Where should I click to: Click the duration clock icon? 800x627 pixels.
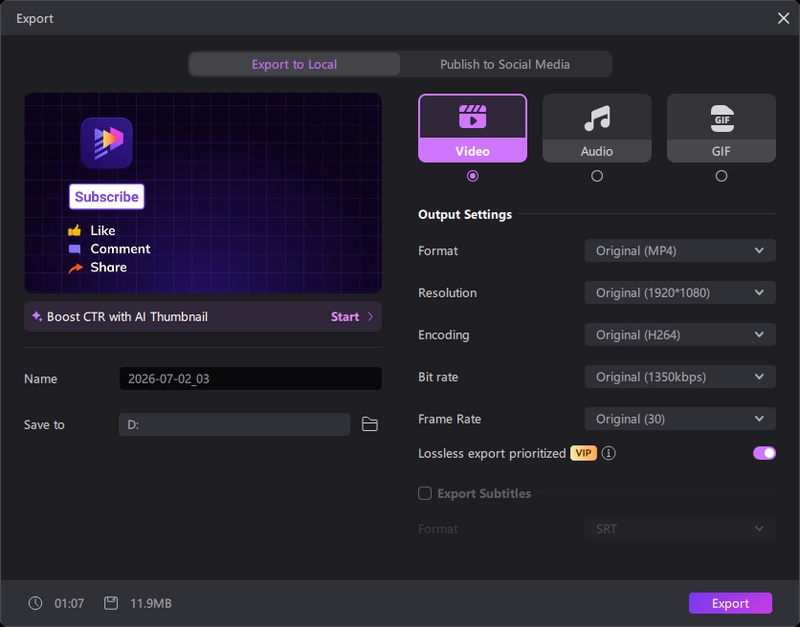tap(35, 603)
